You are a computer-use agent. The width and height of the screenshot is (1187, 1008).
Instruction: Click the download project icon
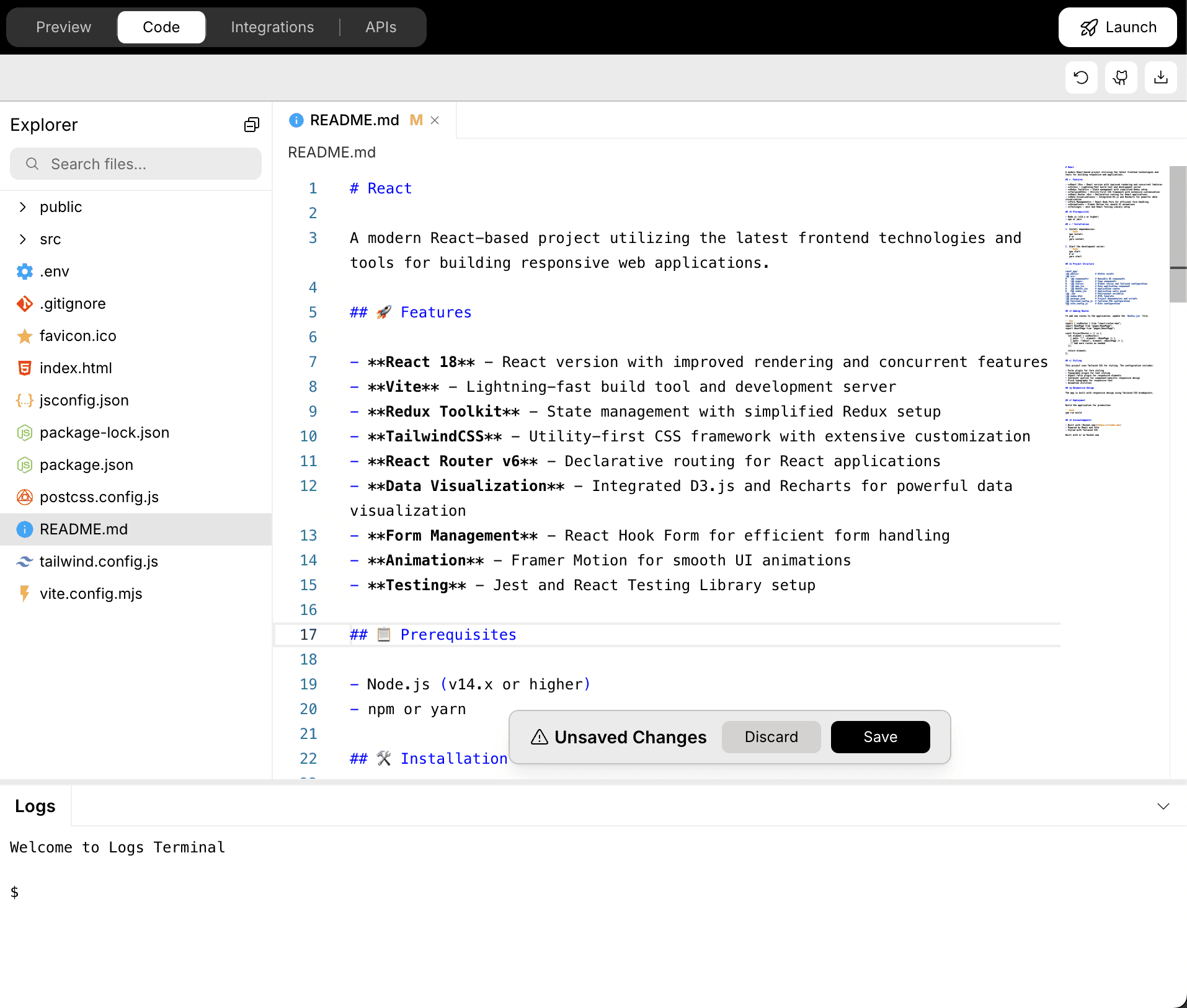pos(1160,77)
